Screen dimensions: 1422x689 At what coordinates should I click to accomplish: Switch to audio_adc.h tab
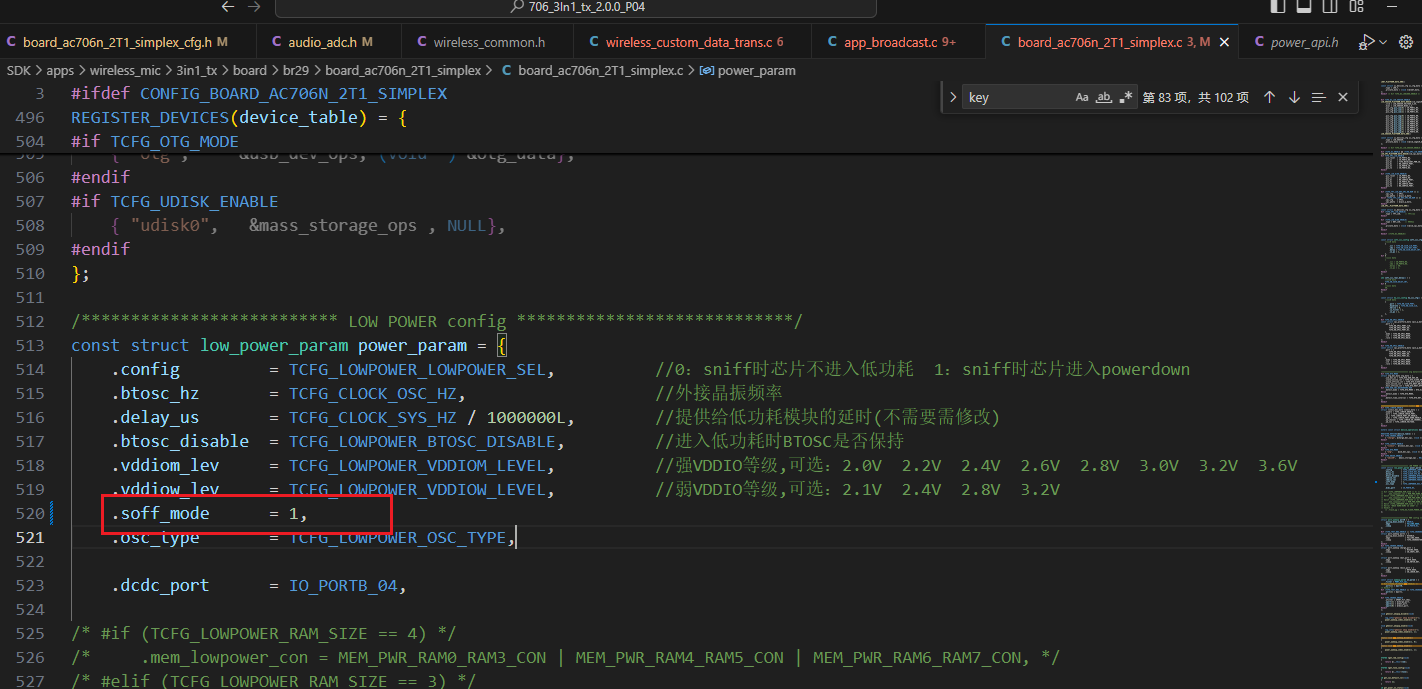point(330,42)
